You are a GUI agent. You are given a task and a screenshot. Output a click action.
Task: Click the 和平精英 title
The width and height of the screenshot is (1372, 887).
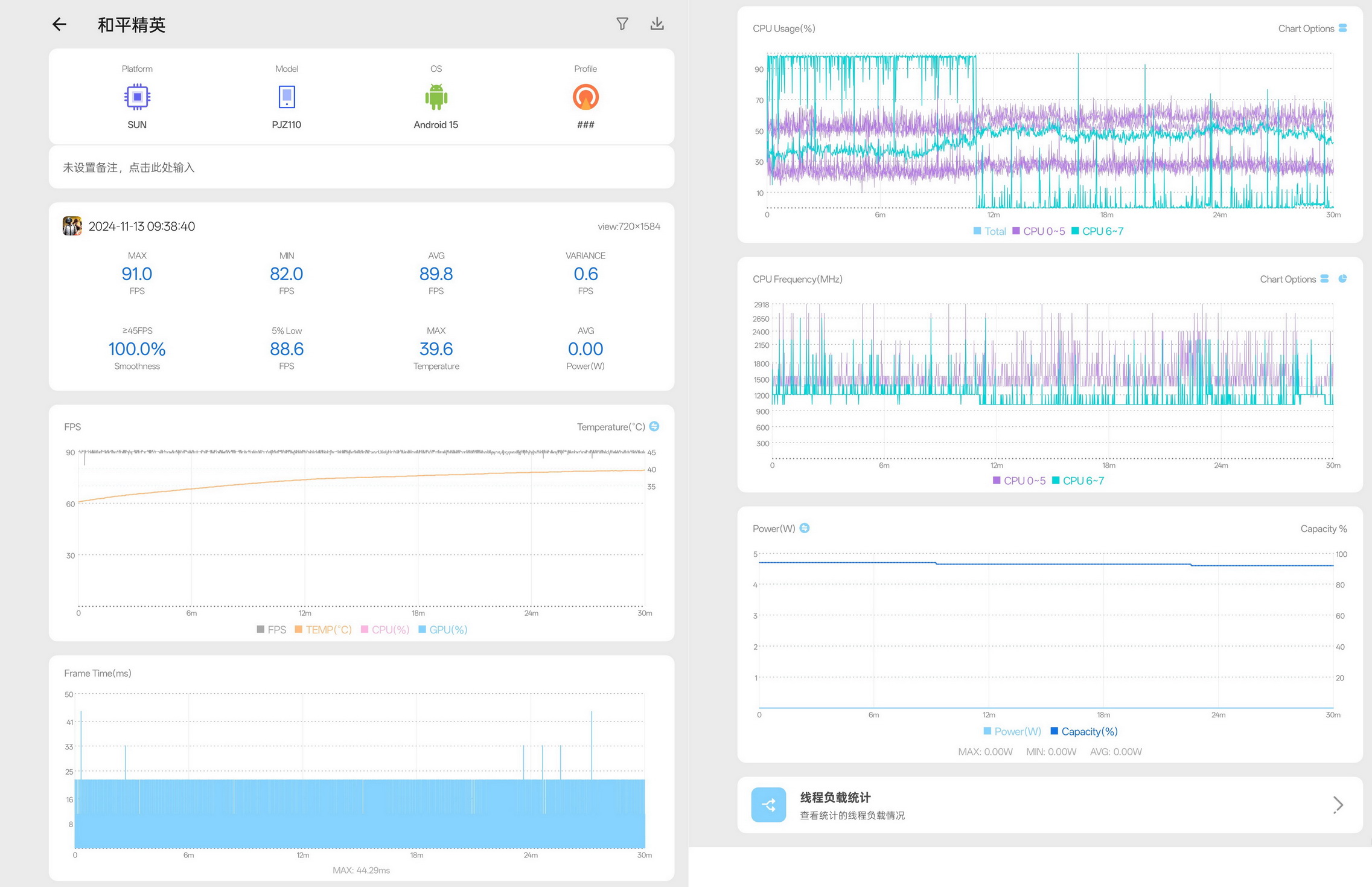click(x=132, y=25)
